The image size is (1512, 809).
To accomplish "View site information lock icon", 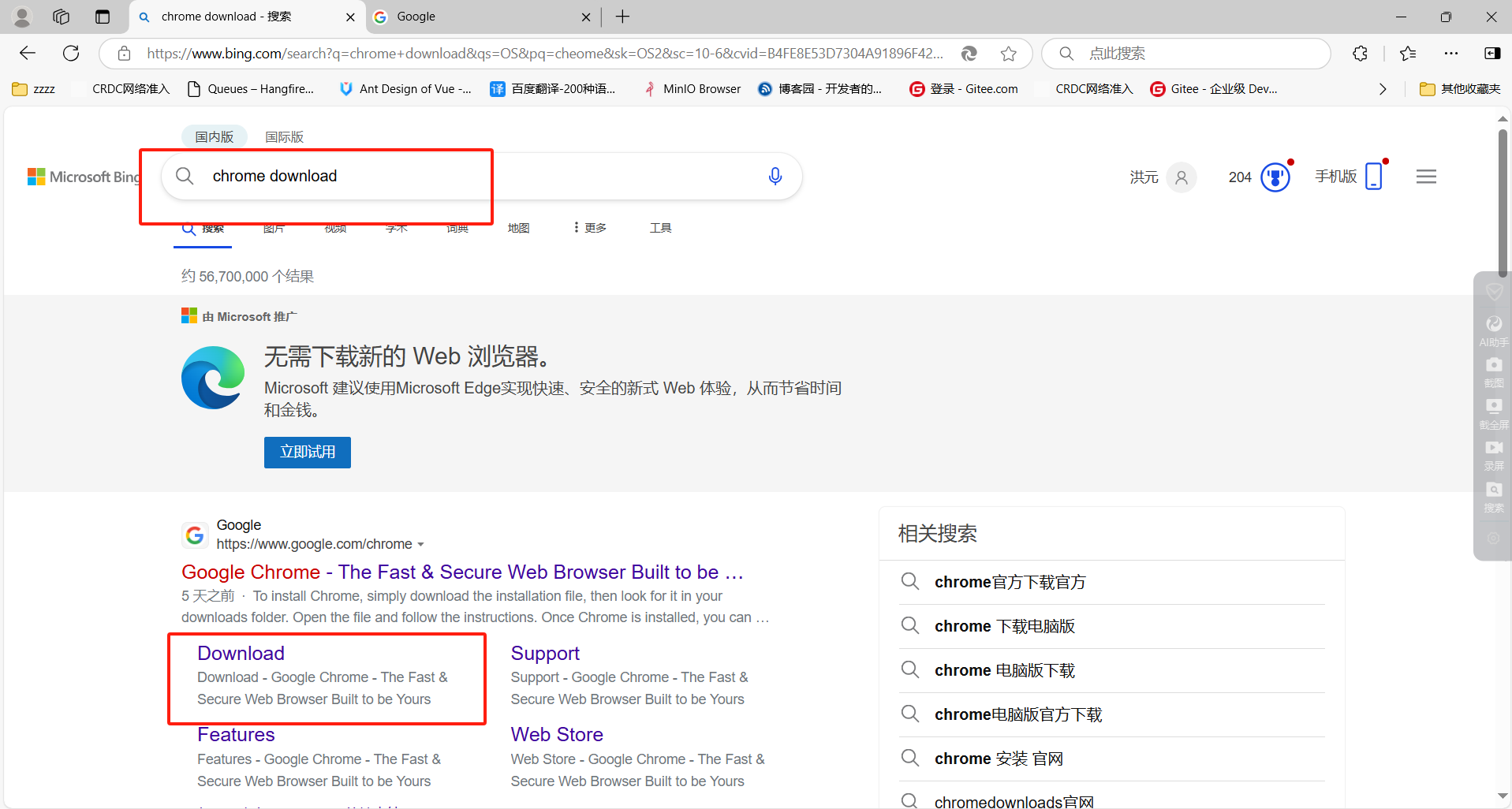I will point(124,54).
